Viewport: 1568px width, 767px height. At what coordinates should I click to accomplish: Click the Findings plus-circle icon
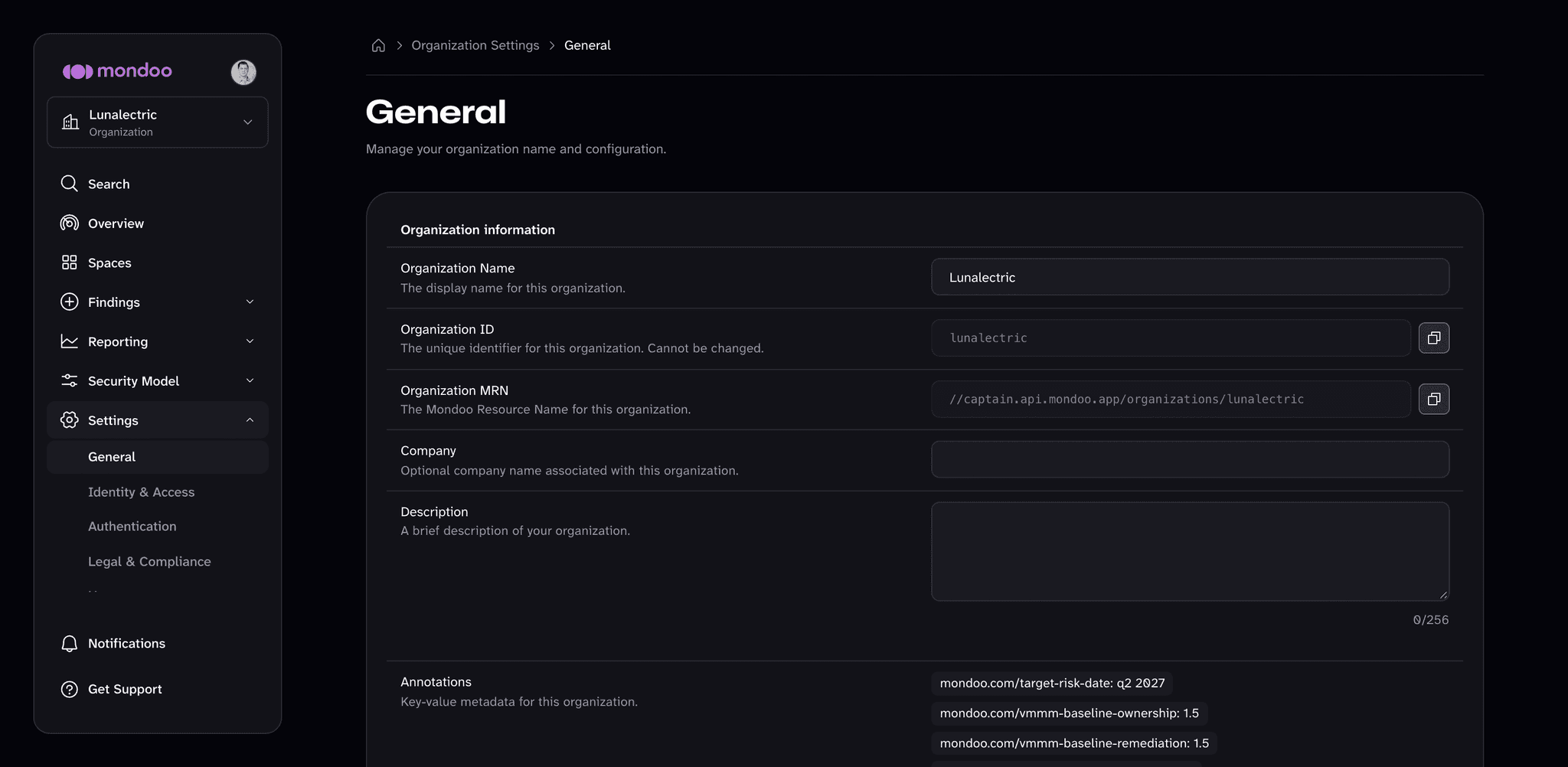pos(69,302)
